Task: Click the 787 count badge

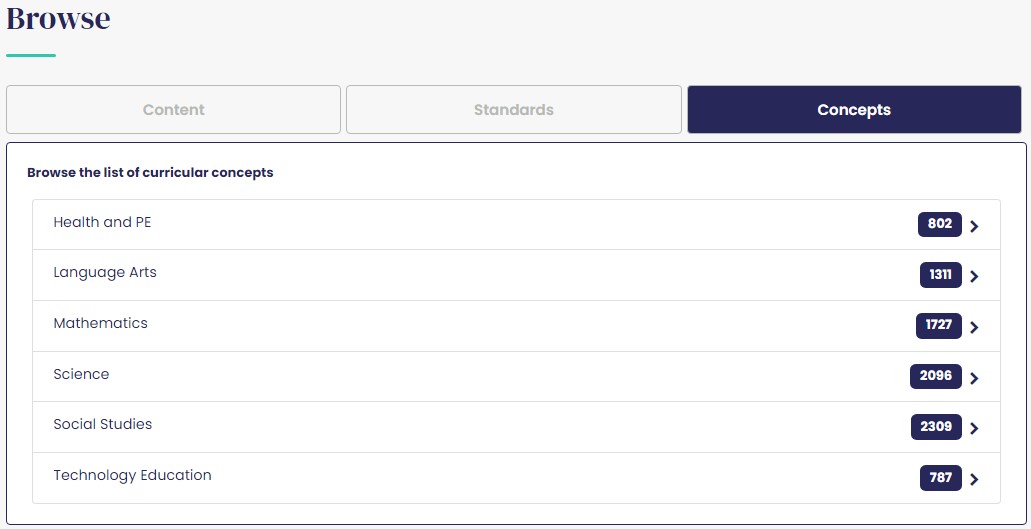Action: pos(940,478)
